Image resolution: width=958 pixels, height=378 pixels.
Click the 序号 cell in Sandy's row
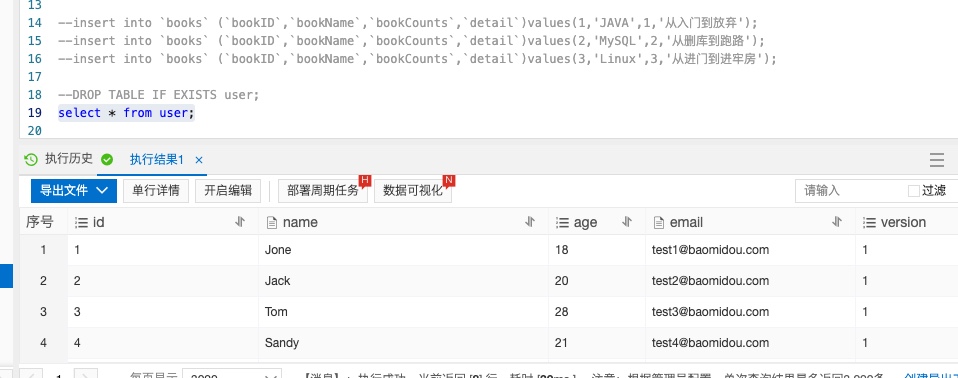point(43,343)
